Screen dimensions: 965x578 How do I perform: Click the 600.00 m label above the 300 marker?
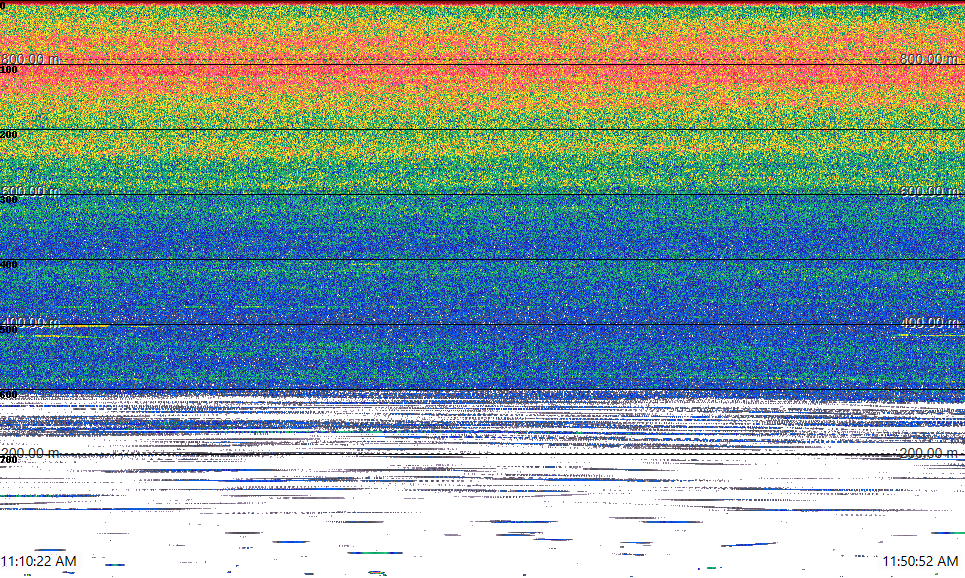click(x=31, y=191)
